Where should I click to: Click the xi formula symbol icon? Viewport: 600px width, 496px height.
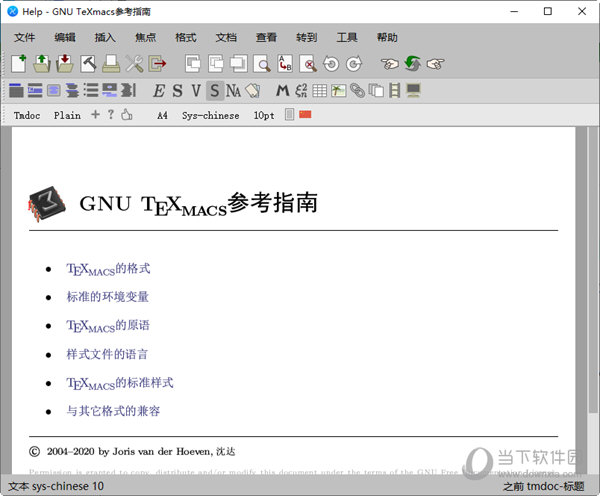301,91
